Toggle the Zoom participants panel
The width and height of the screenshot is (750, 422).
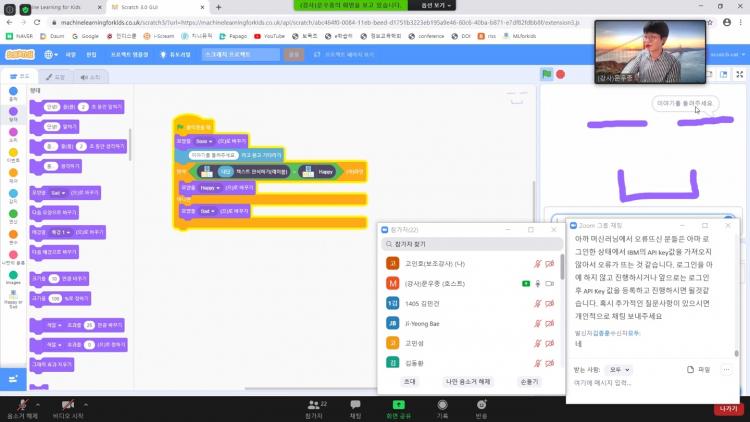322,405
